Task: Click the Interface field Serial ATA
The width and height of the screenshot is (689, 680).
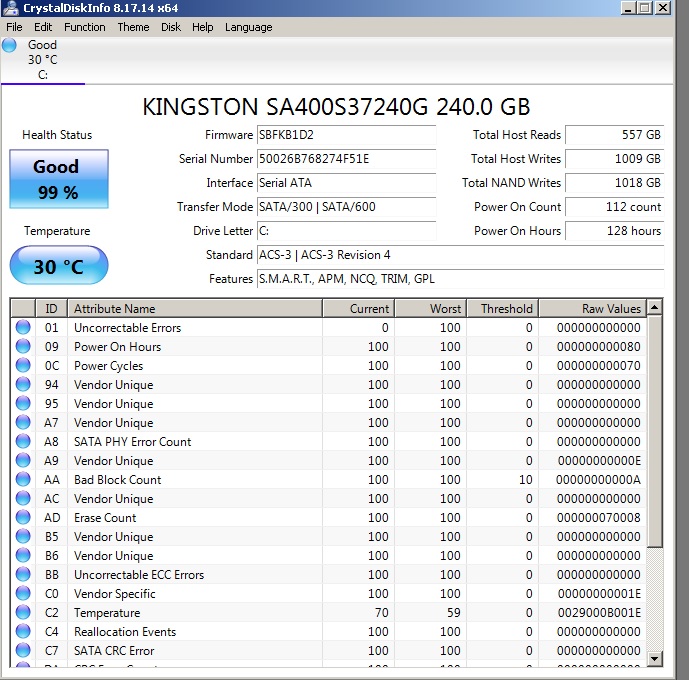Action: click(x=346, y=183)
